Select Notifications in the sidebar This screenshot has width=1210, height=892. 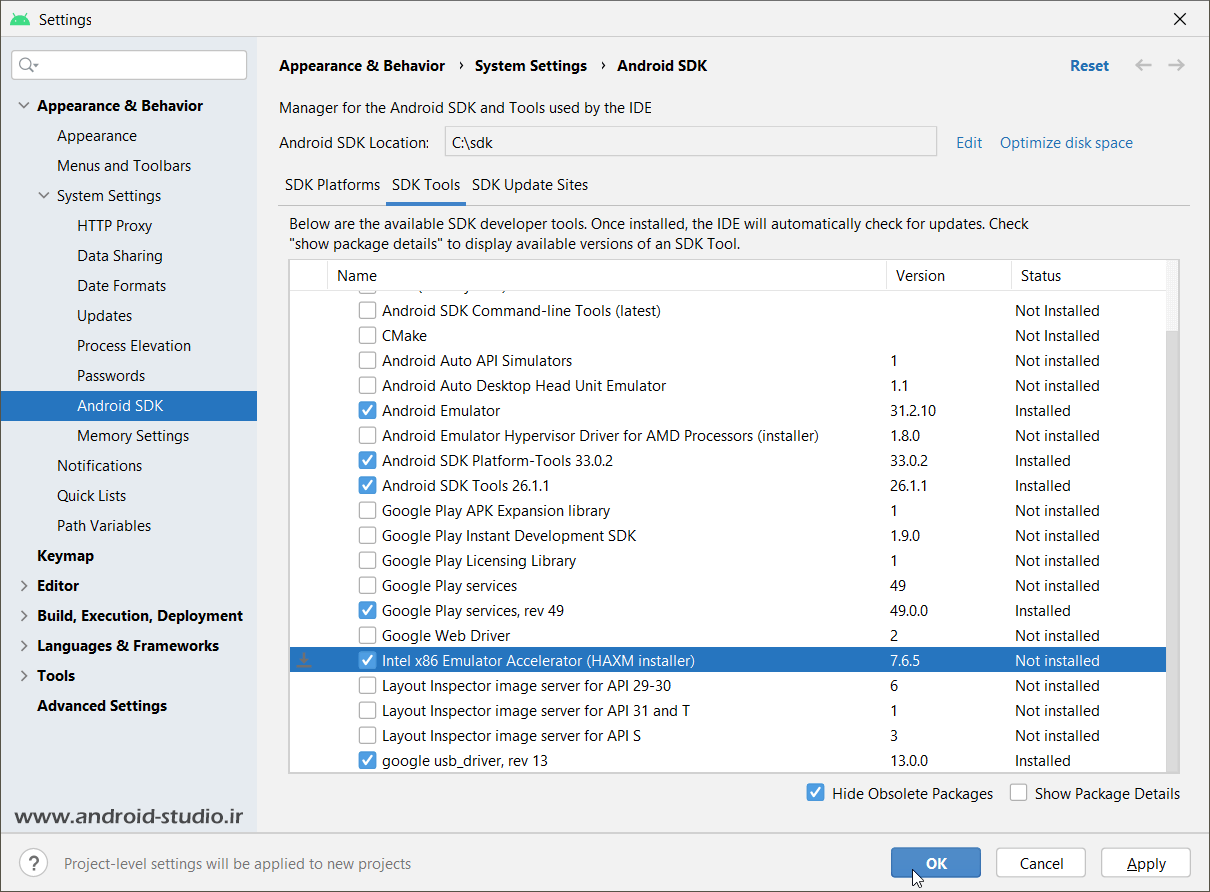(100, 466)
